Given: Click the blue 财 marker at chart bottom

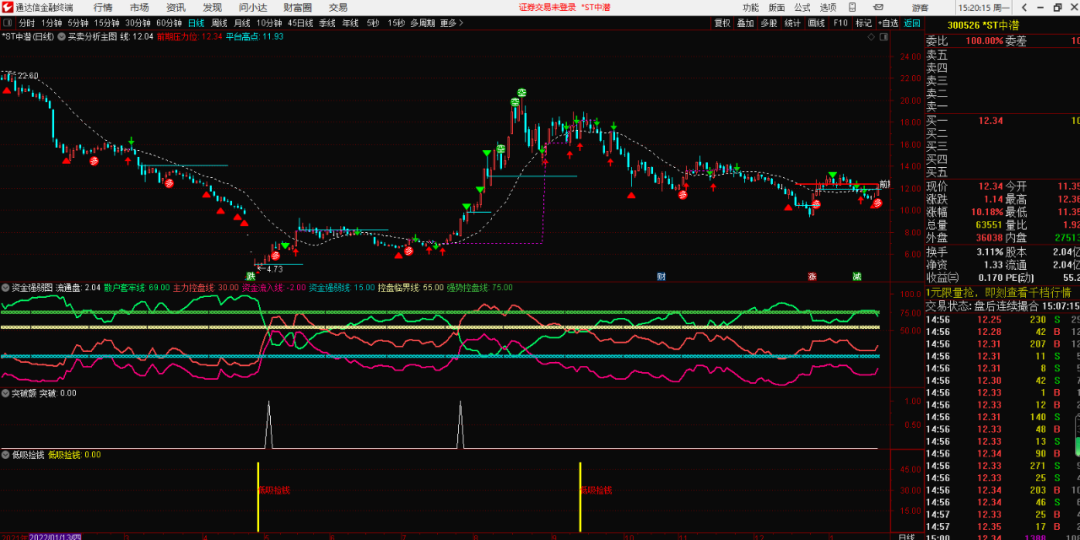Looking at the screenshot, I should 661,276.
